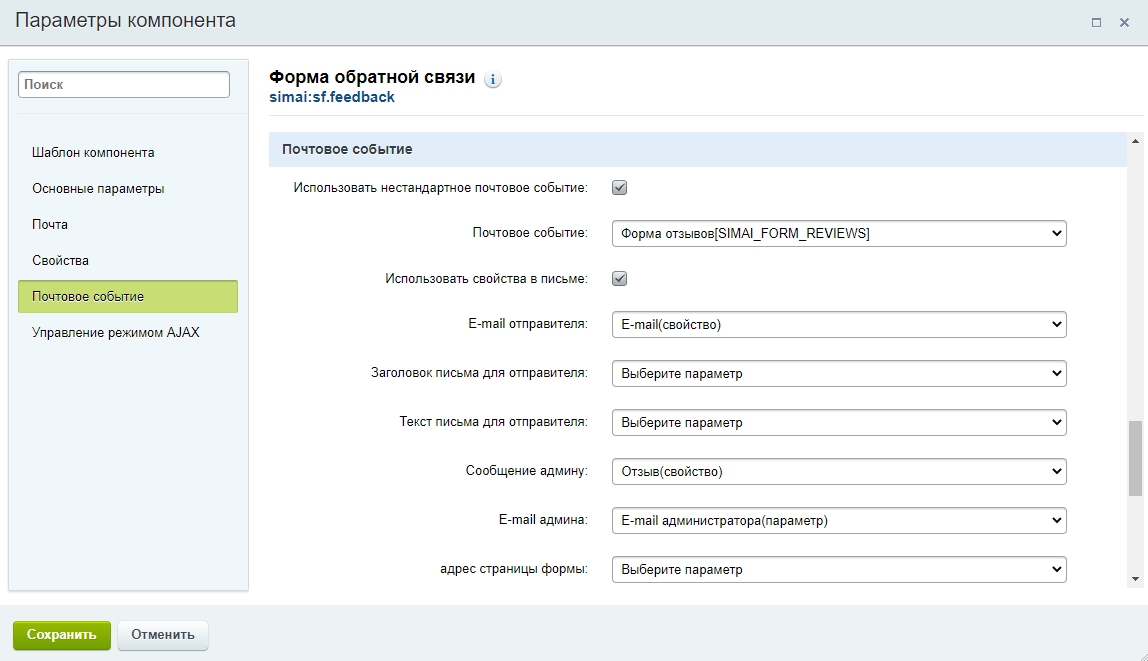Click the scroll up arrow in parameters panel
The image size is (1148, 661).
coord(1134,141)
